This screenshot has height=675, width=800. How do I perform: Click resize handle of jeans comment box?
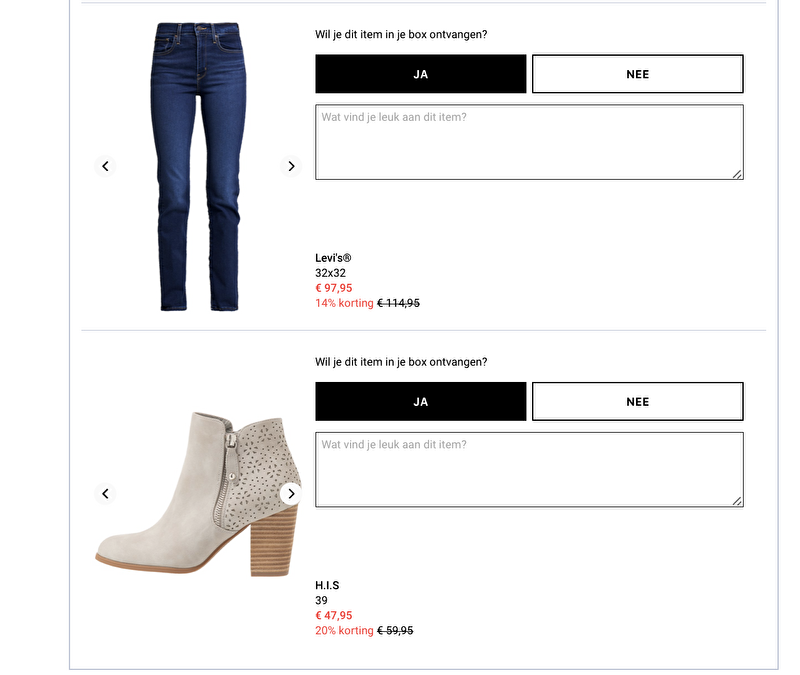pyautogui.click(x=737, y=174)
